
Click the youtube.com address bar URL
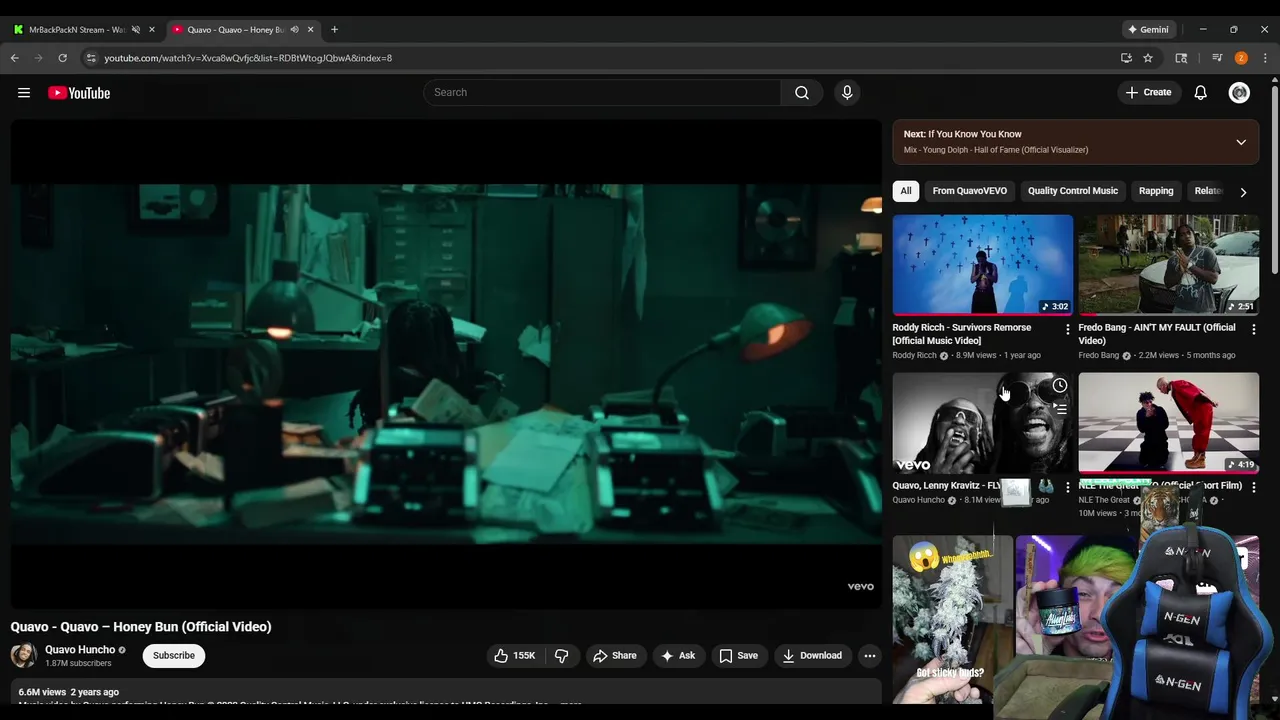[248, 58]
